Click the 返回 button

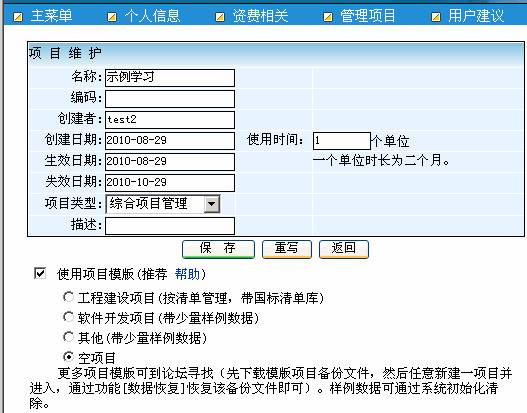(343, 249)
